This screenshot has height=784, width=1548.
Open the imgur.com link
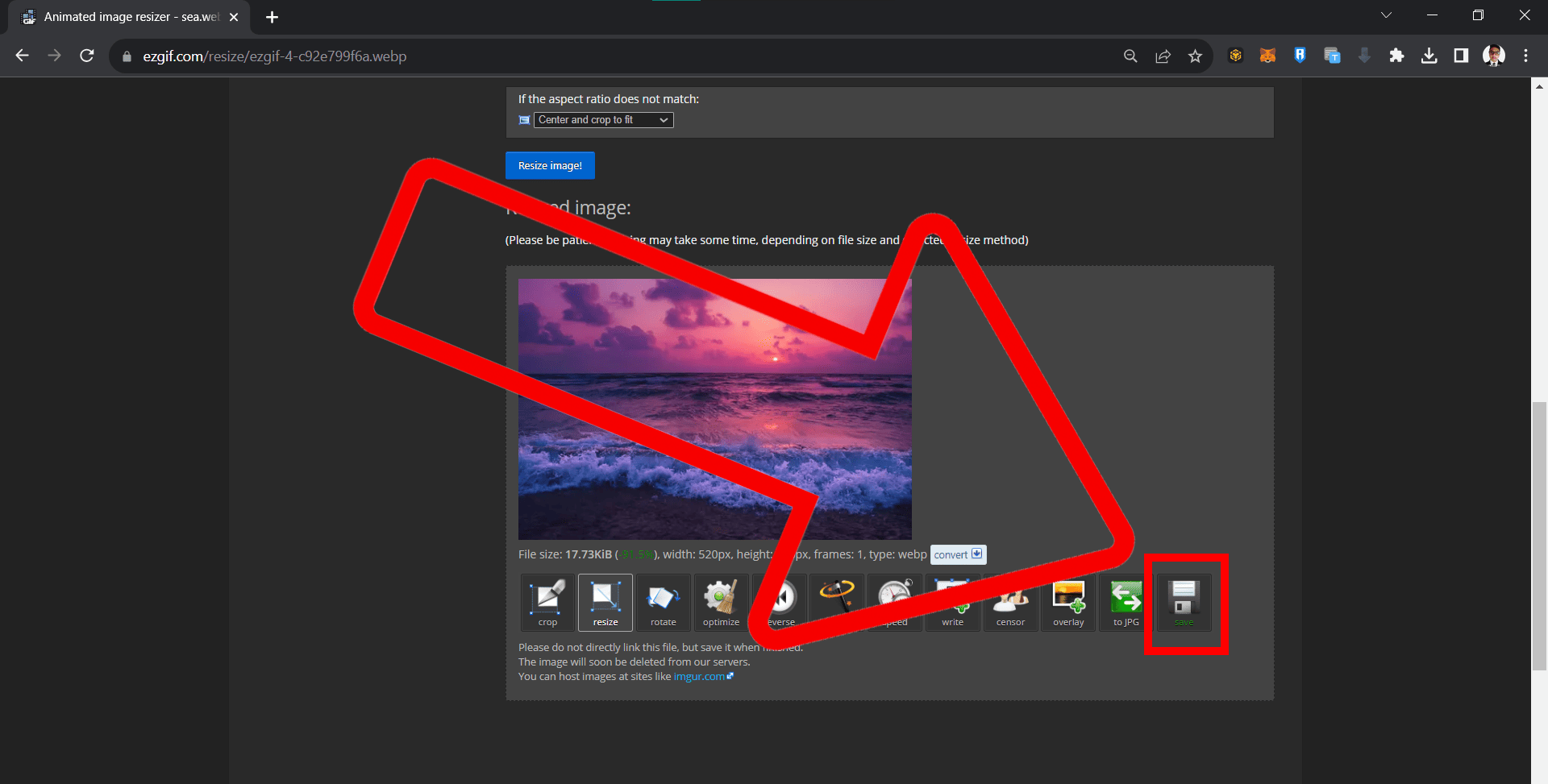coord(698,676)
